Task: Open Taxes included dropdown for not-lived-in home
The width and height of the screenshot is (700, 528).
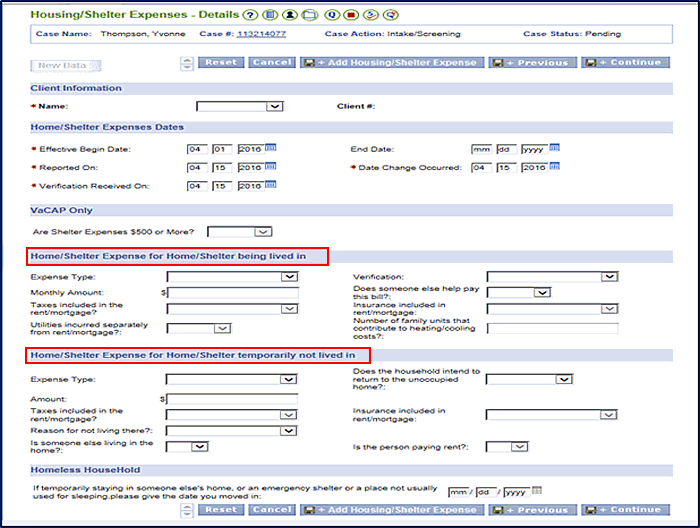Action: coord(231,415)
